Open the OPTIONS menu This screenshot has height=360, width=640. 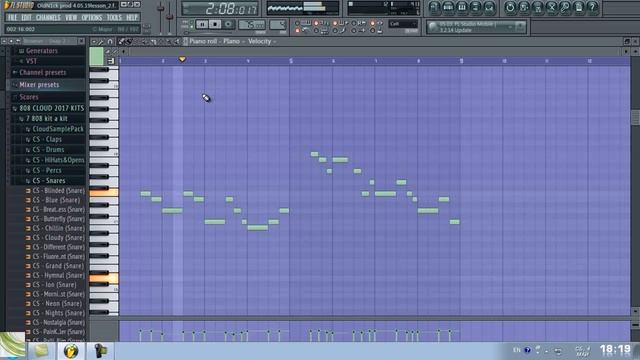pyautogui.click(x=92, y=18)
